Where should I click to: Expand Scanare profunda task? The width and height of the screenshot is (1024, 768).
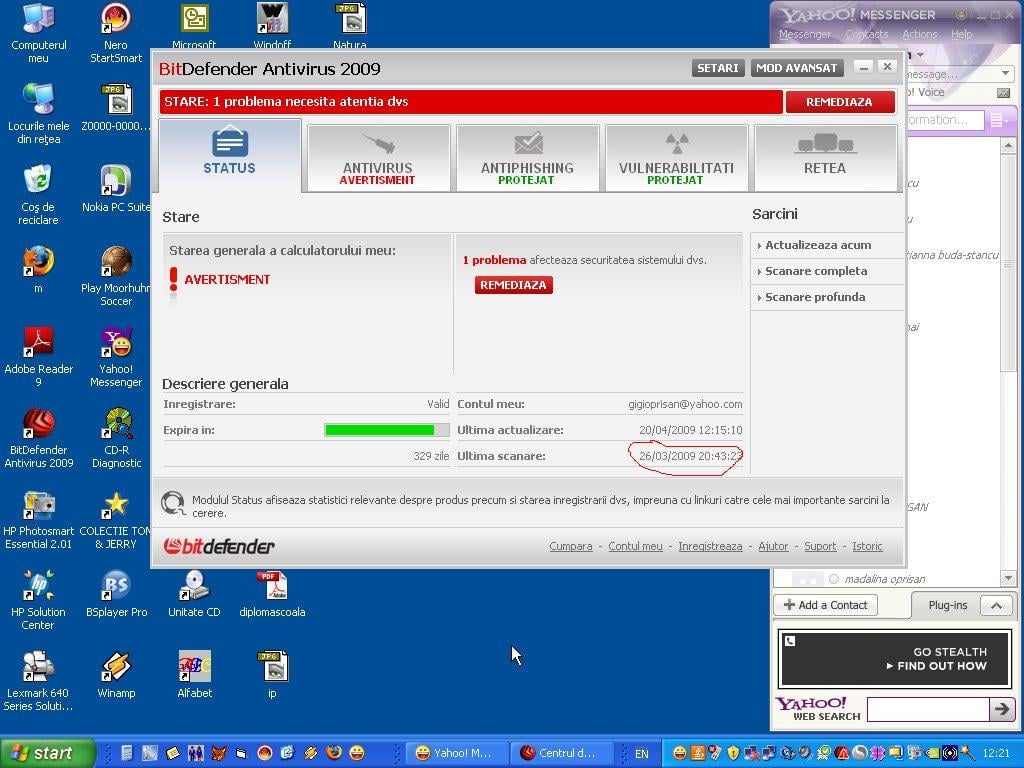(815, 297)
